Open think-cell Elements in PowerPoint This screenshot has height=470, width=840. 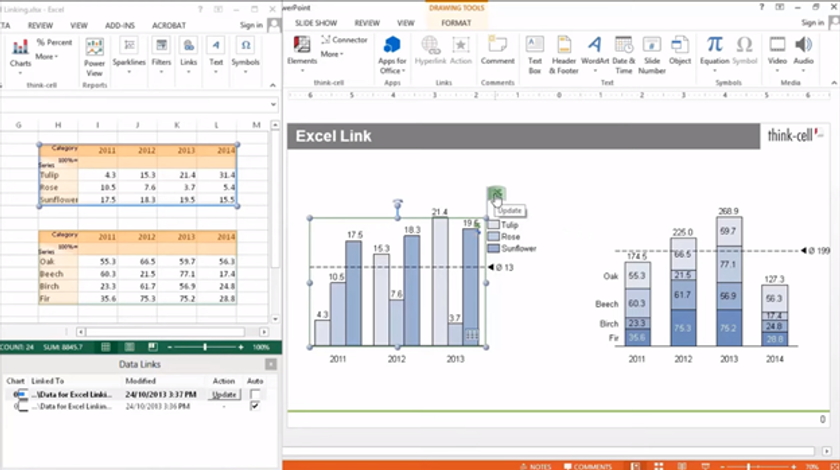pos(302,55)
